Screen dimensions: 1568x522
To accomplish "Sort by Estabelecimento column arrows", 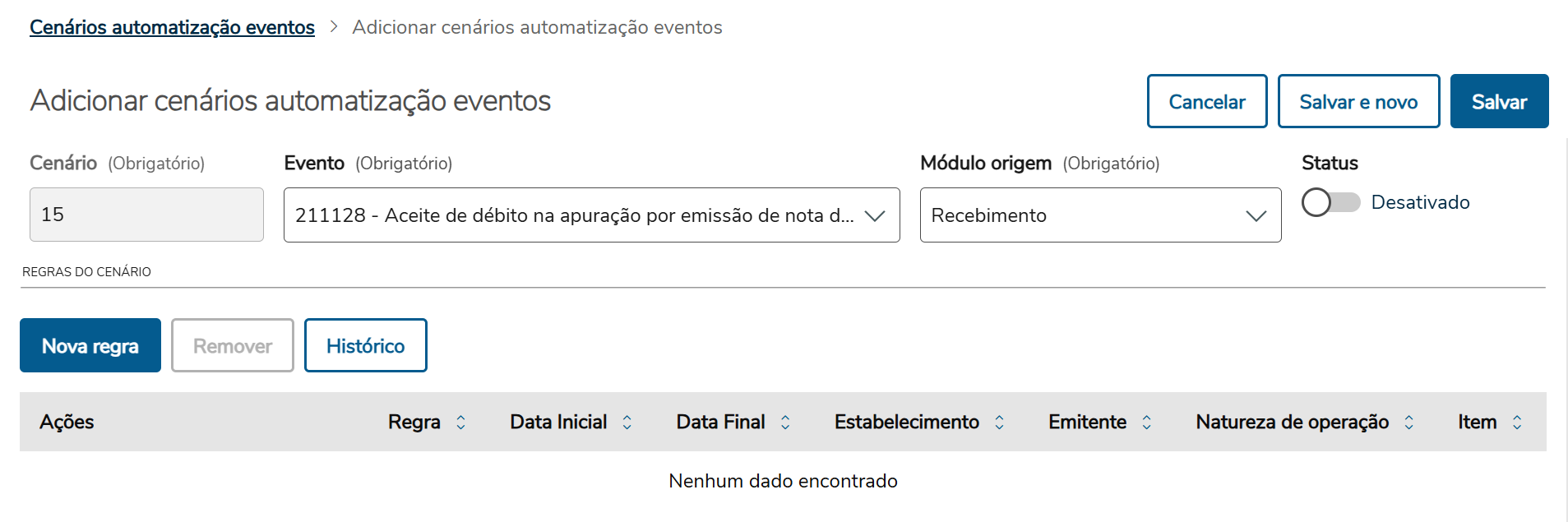I will (x=999, y=423).
